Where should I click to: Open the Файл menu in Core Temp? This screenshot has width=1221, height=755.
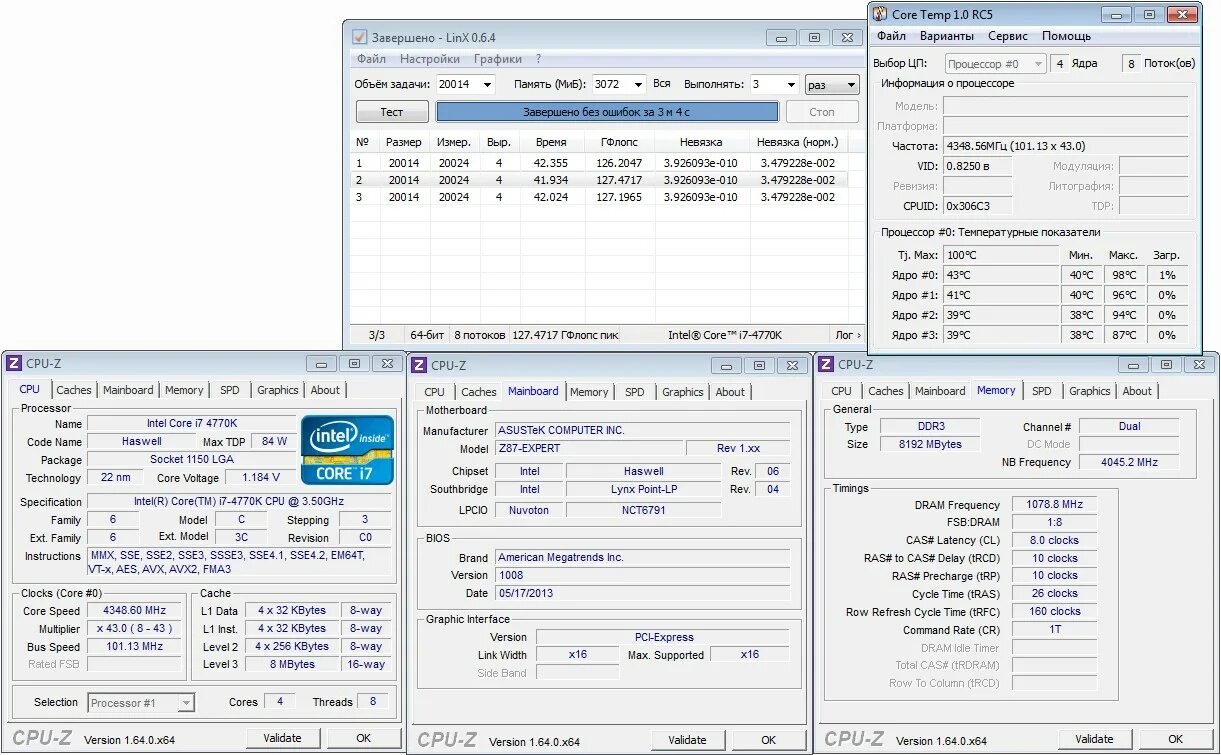point(891,36)
